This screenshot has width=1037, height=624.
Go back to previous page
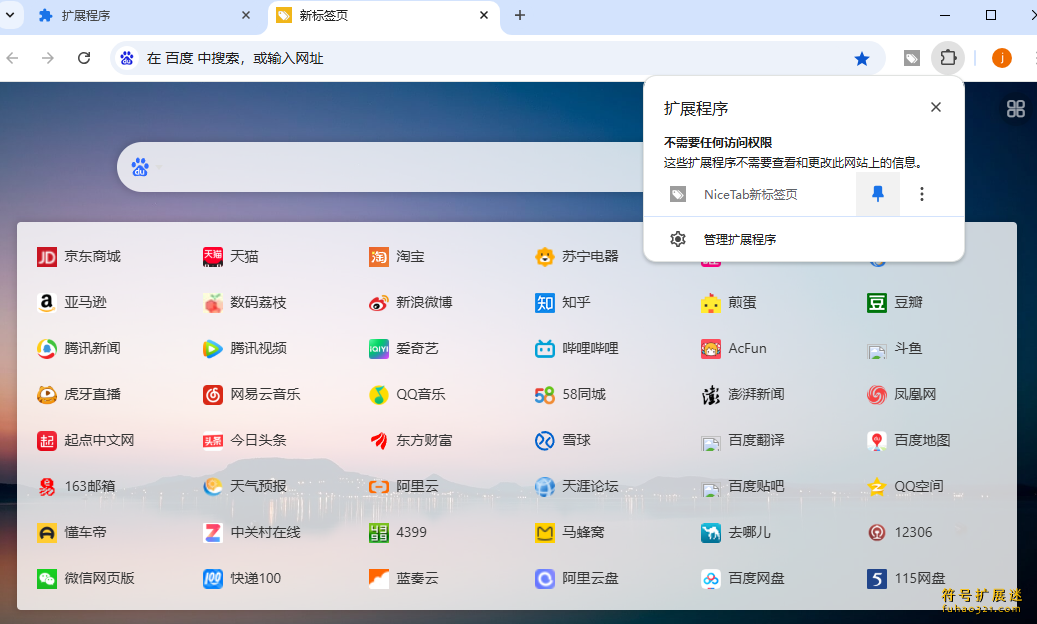[x=12, y=58]
